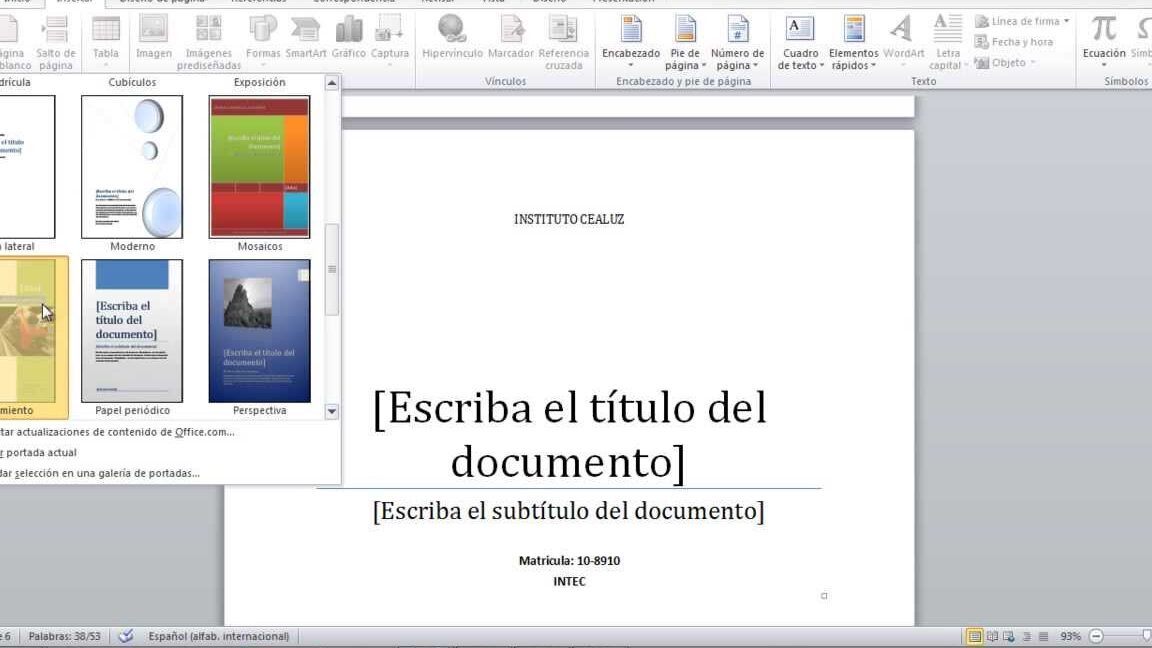Click the INTEC text line

click(x=569, y=581)
